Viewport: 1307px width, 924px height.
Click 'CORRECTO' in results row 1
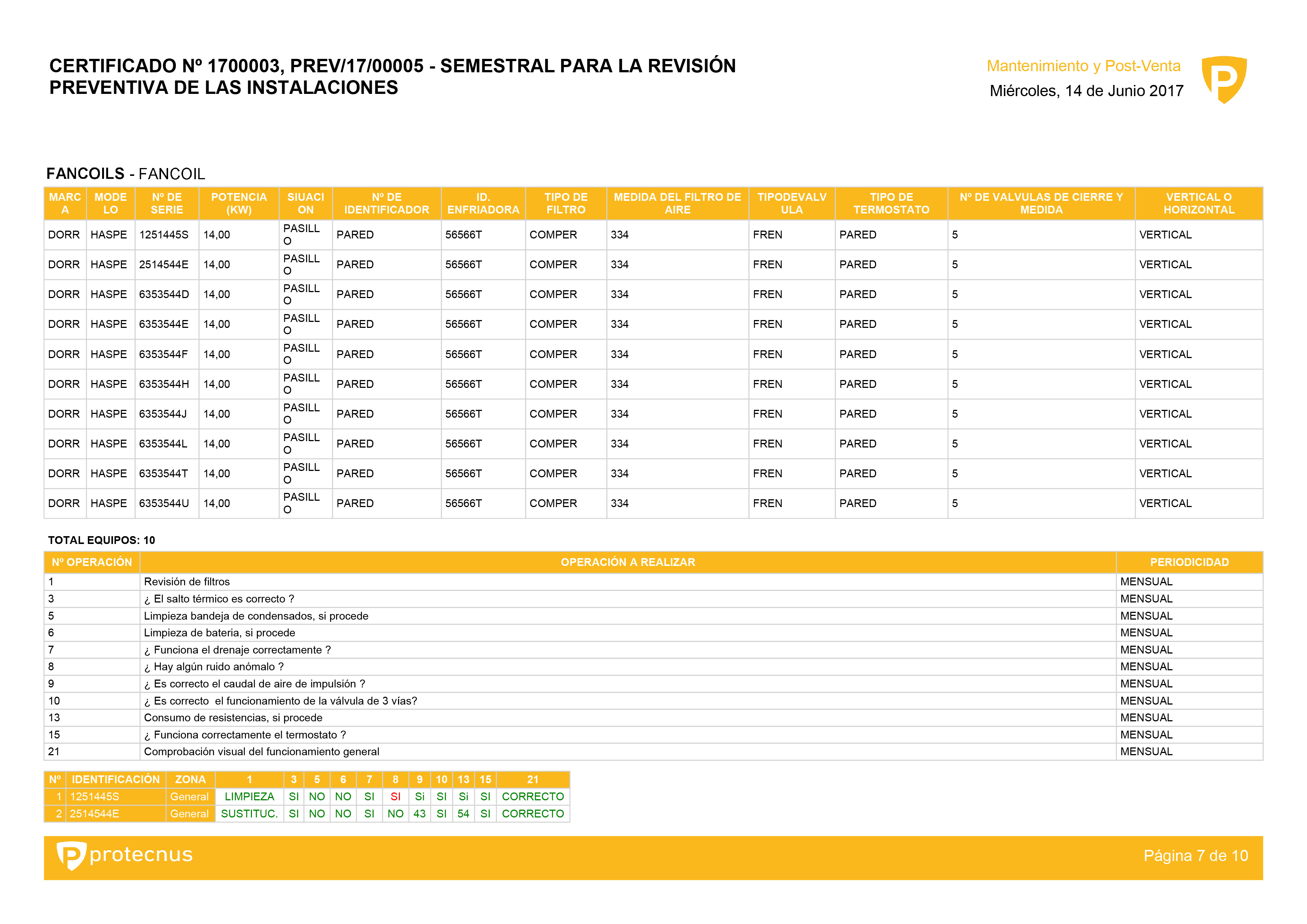533,797
